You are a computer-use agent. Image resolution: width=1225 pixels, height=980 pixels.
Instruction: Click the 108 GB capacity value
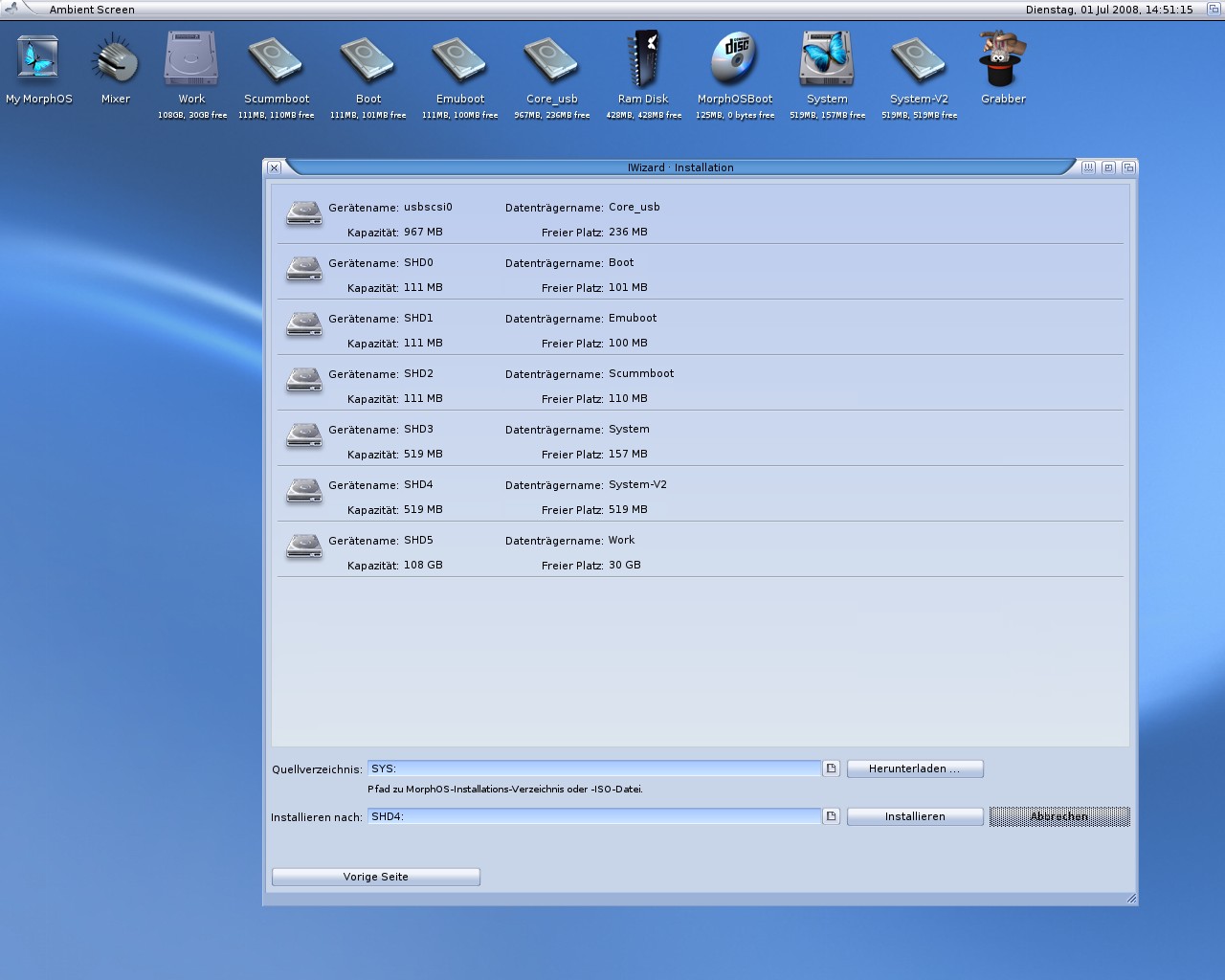point(423,565)
